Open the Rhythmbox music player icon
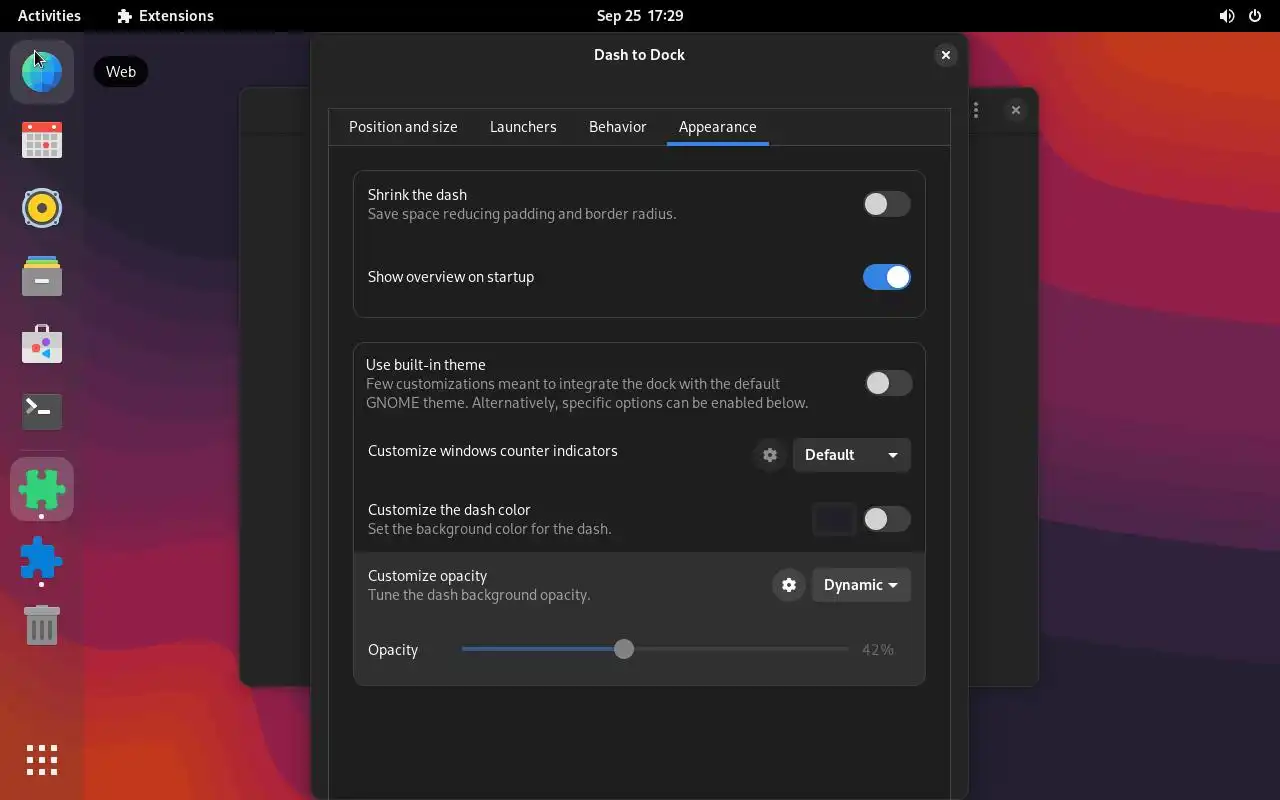 pos(42,208)
